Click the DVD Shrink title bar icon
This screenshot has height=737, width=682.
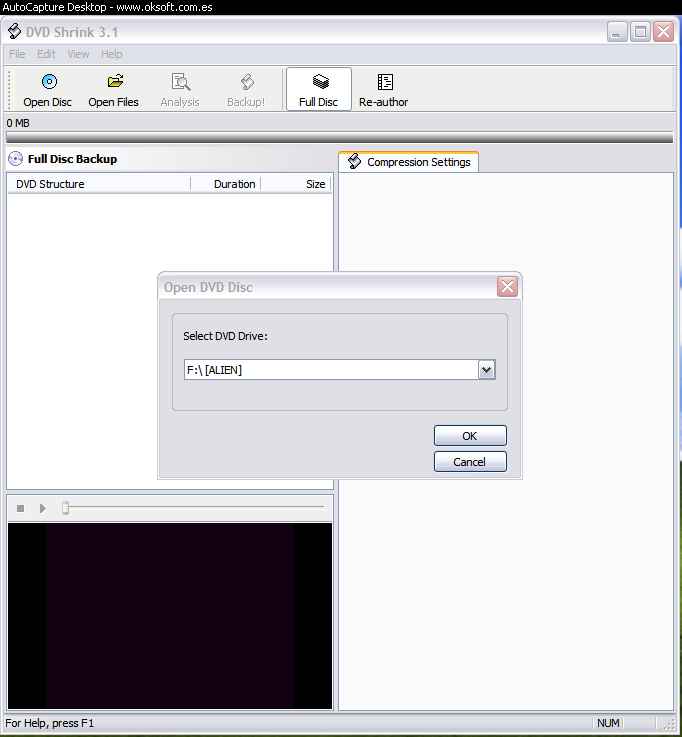tap(15, 31)
